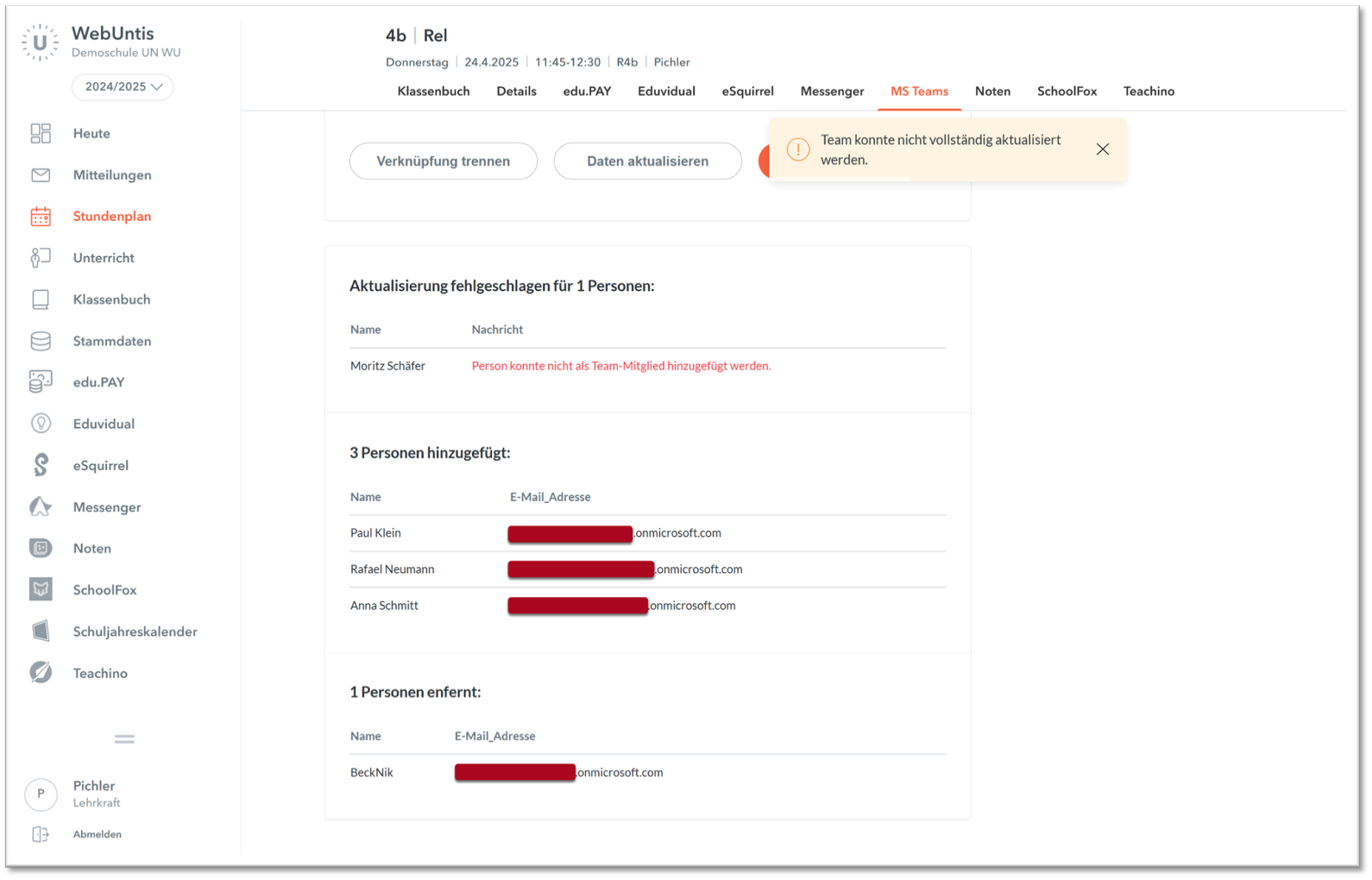Open the SchoolFox fox icon

point(41,589)
